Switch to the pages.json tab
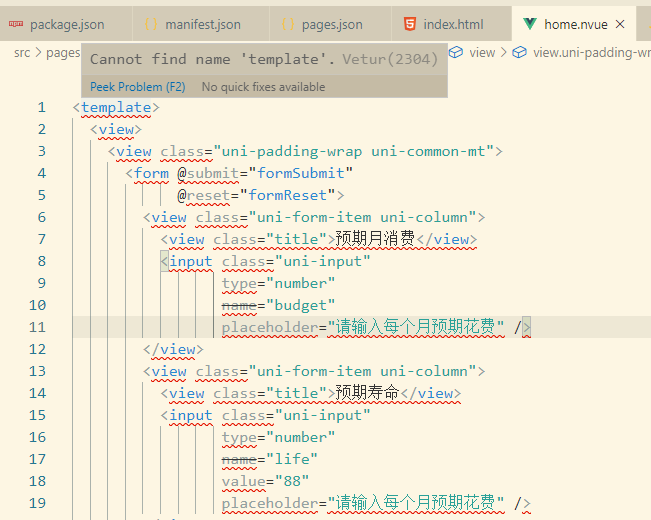The width and height of the screenshot is (651, 520). pos(330,24)
